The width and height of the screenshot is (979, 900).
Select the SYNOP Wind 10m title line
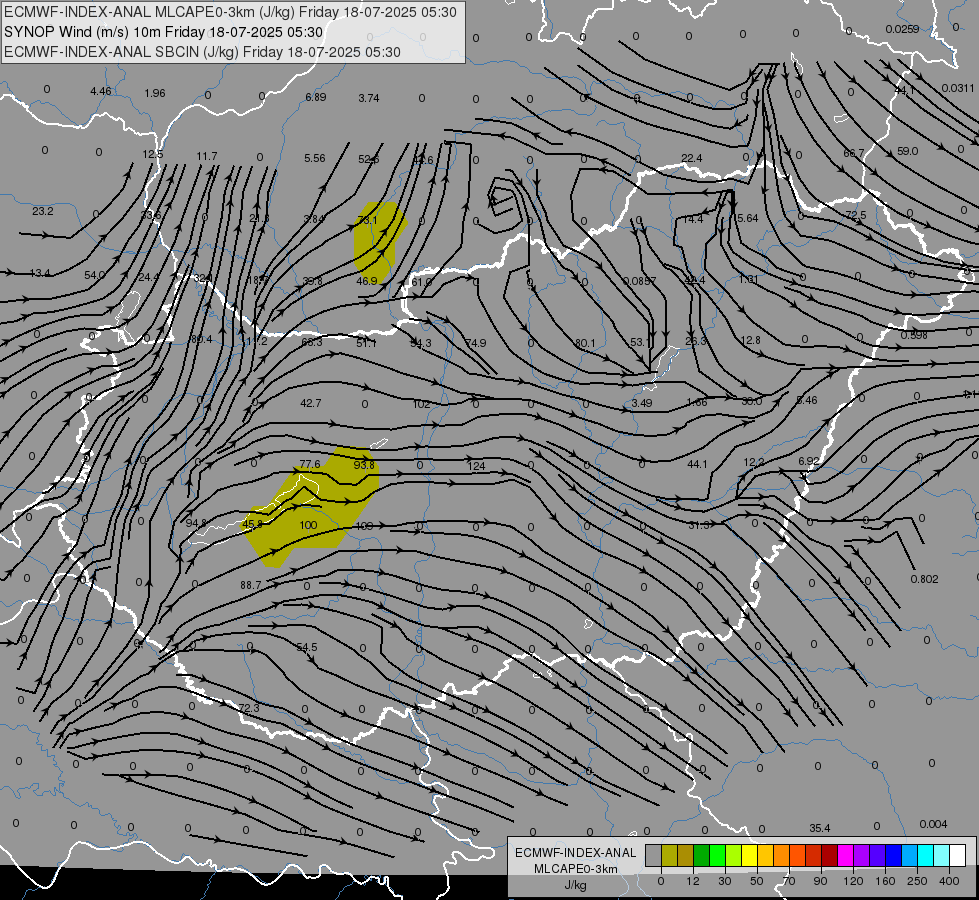[x=164, y=32]
